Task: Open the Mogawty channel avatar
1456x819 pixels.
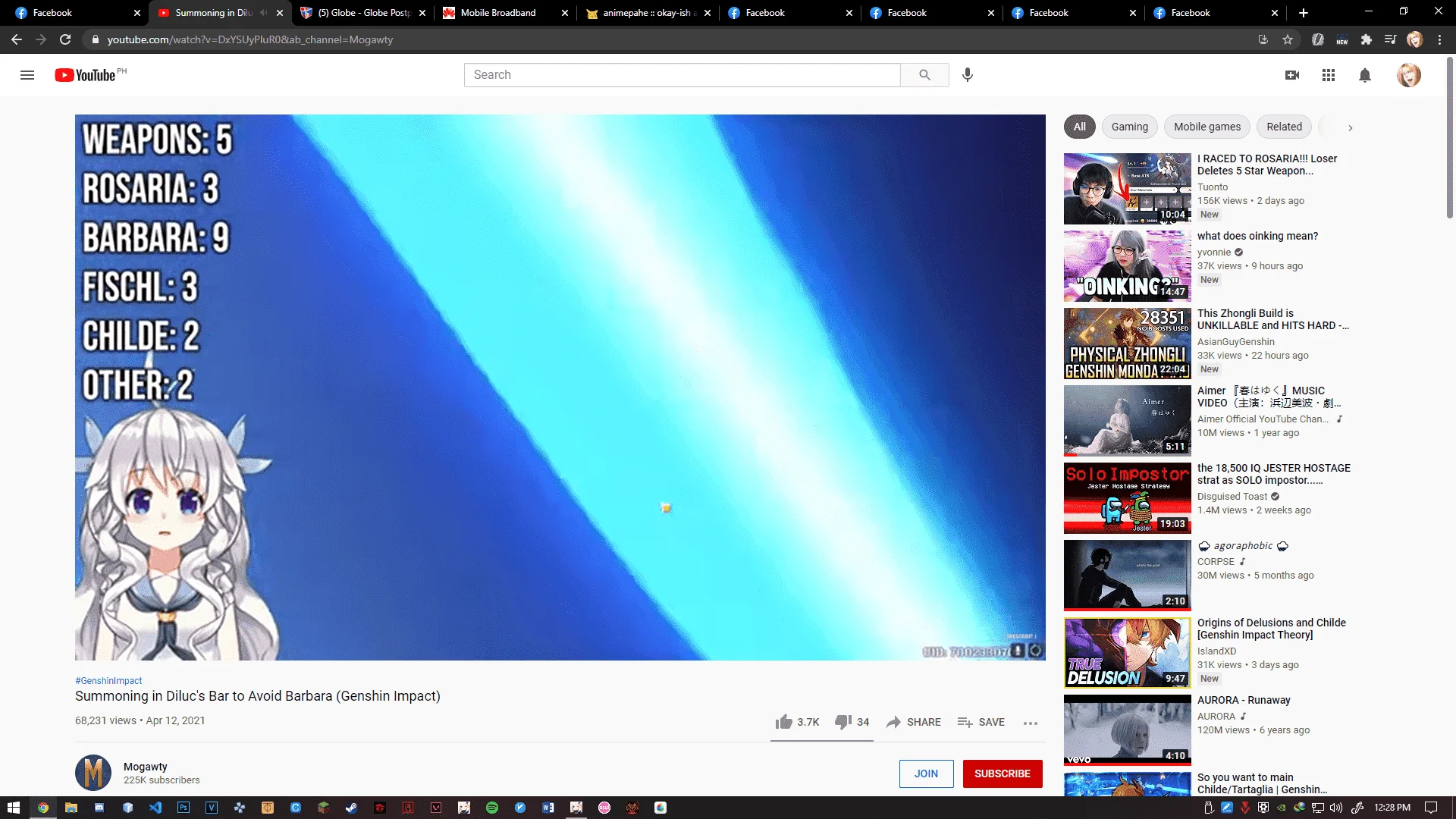Action: click(93, 773)
